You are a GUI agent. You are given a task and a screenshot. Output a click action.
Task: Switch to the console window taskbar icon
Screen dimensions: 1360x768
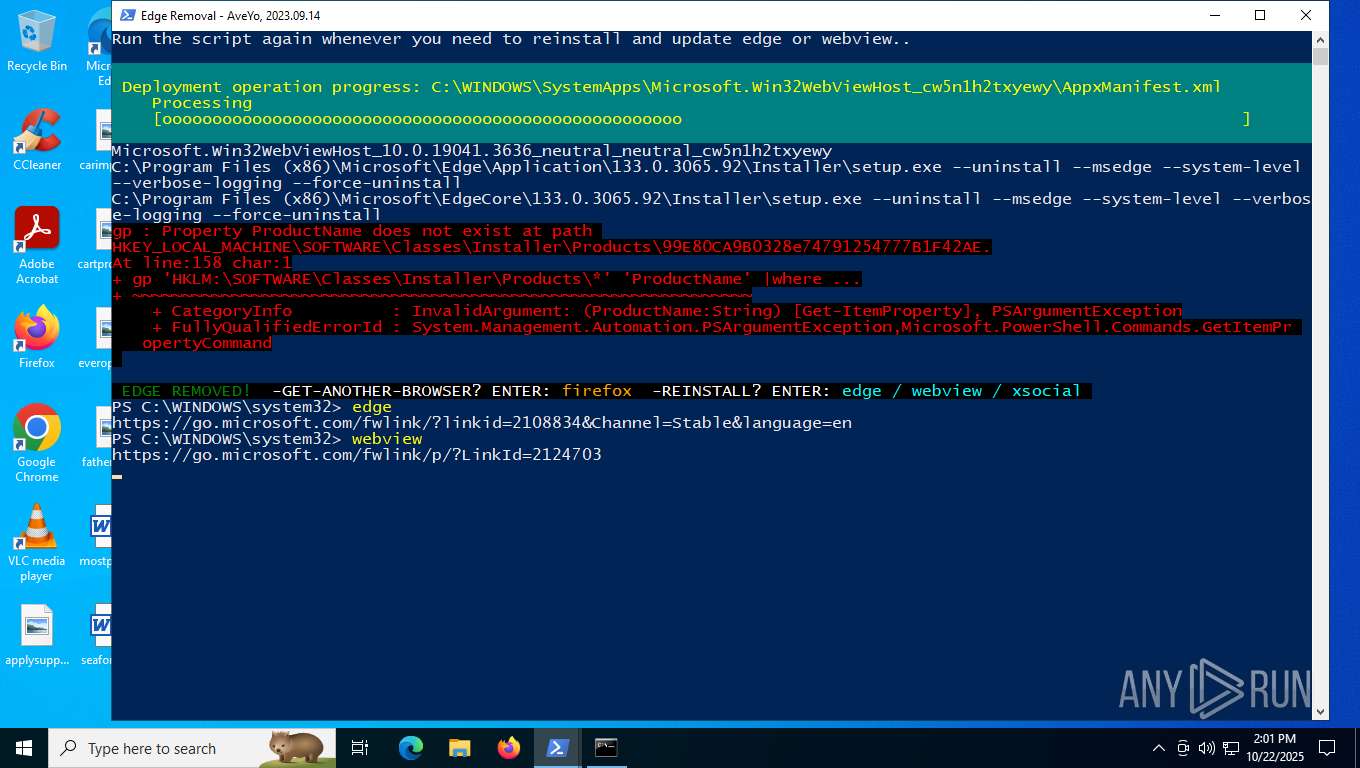[x=606, y=748]
